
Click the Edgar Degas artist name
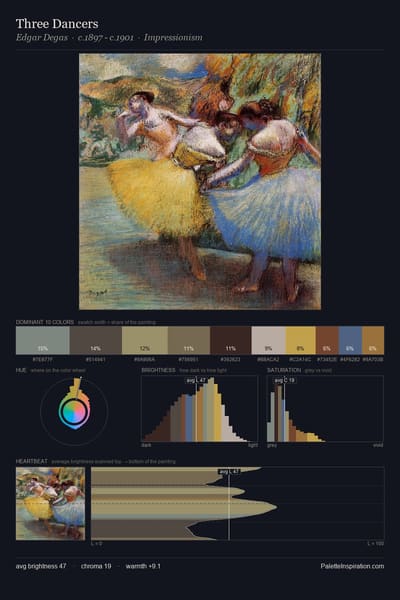pos(42,38)
